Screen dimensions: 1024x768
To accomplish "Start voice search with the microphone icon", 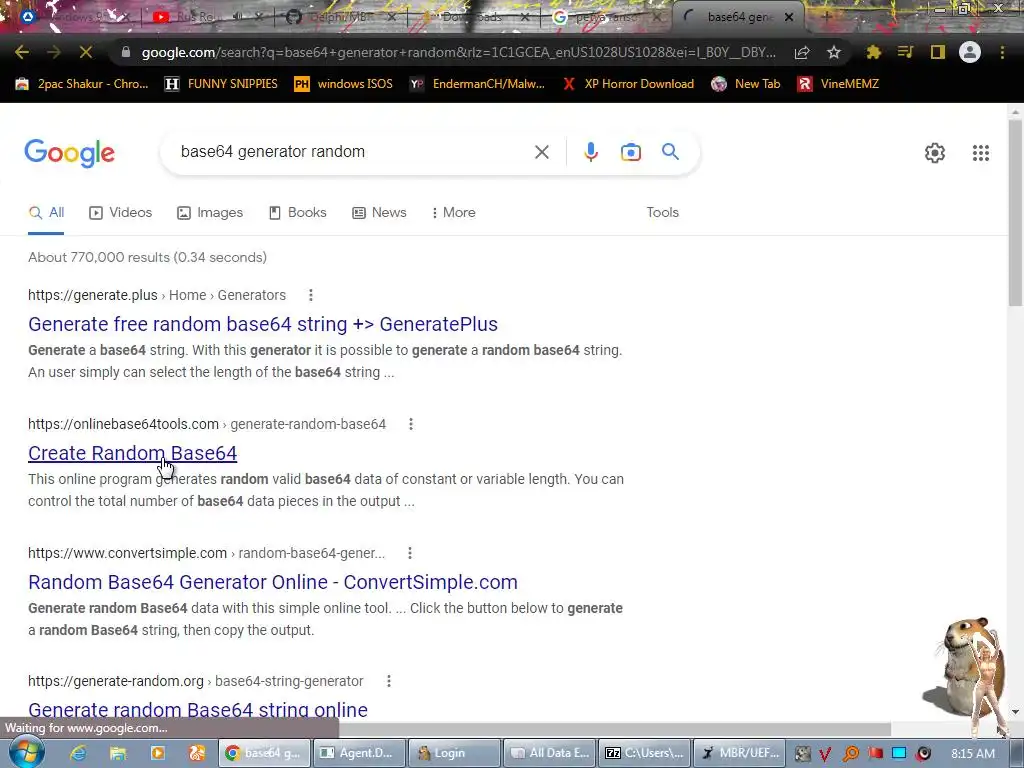I will point(590,152).
